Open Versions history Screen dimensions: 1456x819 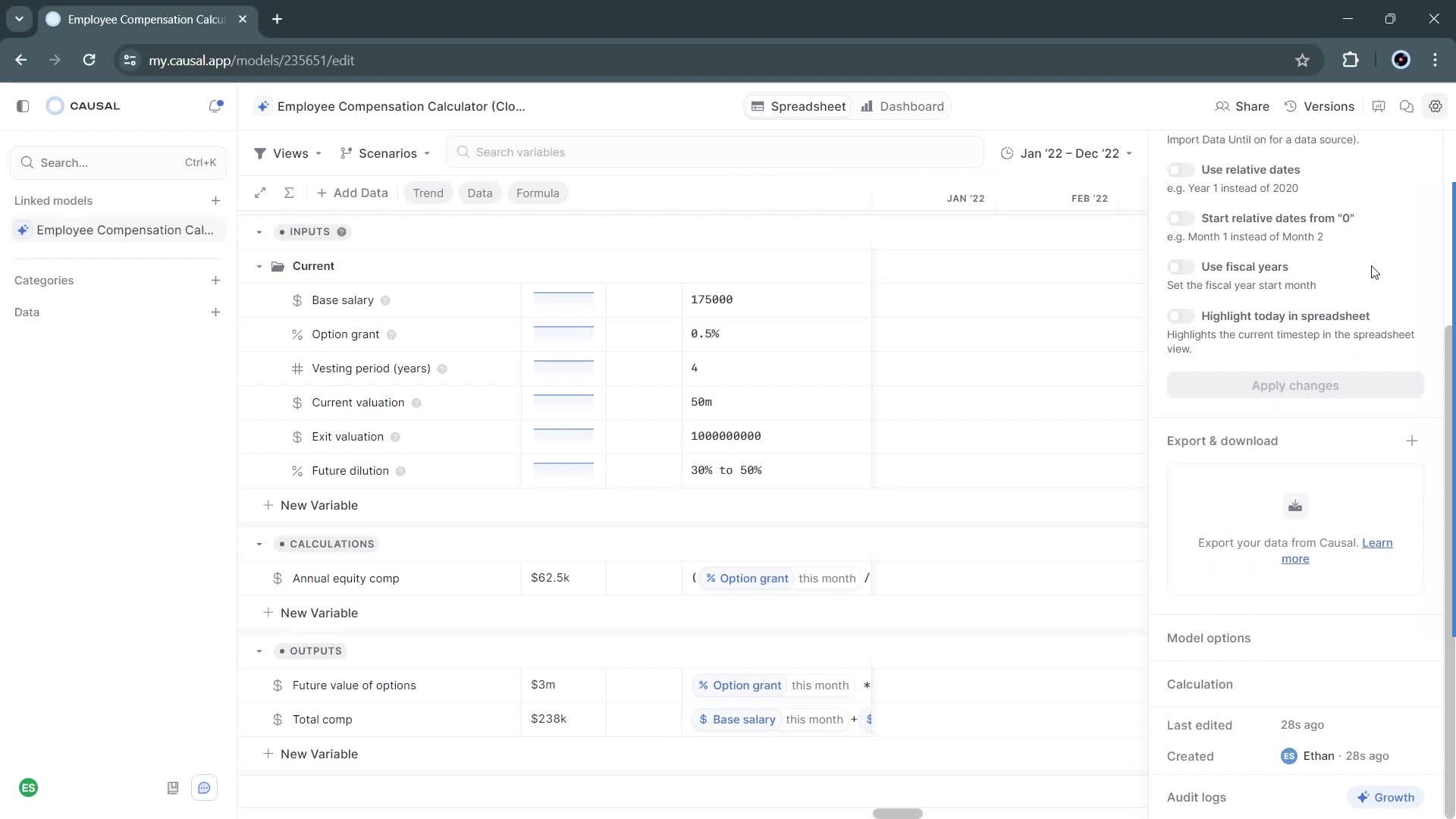(x=1319, y=106)
